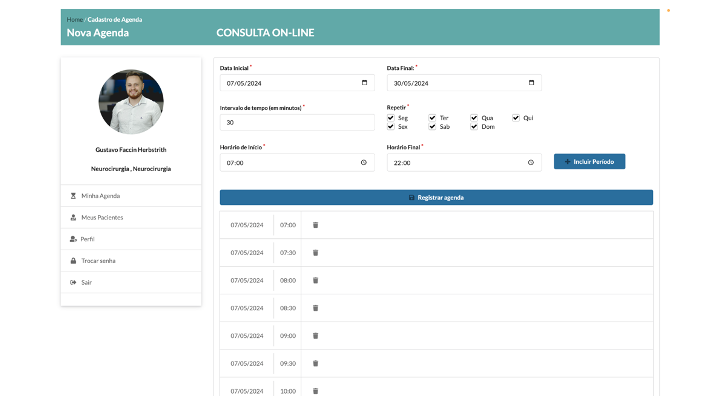The width and height of the screenshot is (720, 405).
Task: Click the Home breadcrumb link
Action: pos(74,19)
